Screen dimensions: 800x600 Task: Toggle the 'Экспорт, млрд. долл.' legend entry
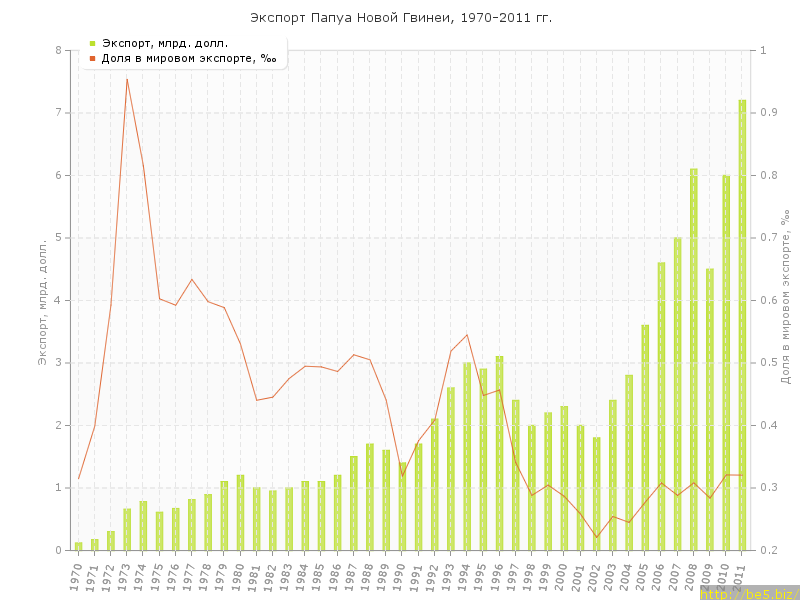tap(164, 43)
